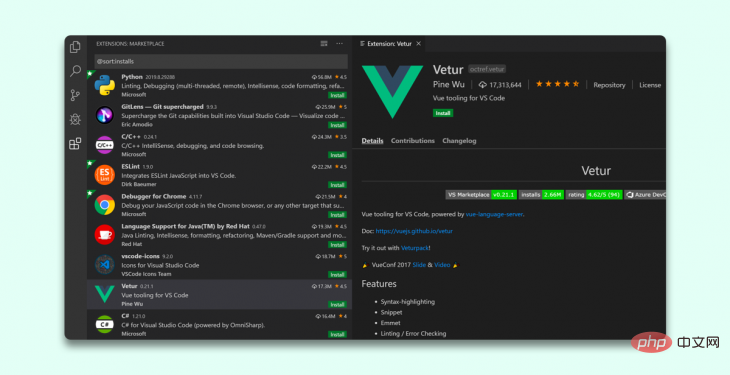Image resolution: width=730 pixels, height=375 pixels.
Task: Click the large Vetur logo
Action: [392, 92]
